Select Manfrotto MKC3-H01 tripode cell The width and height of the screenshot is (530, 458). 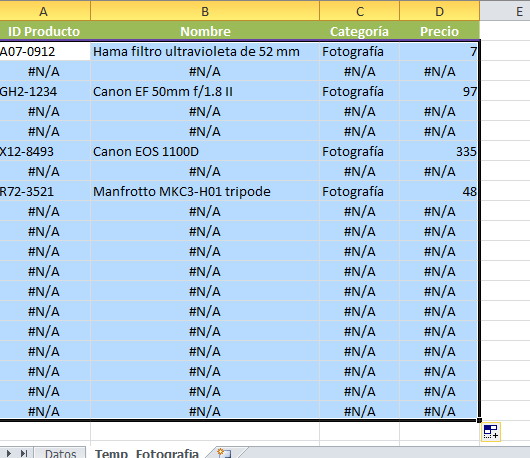coord(205,191)
